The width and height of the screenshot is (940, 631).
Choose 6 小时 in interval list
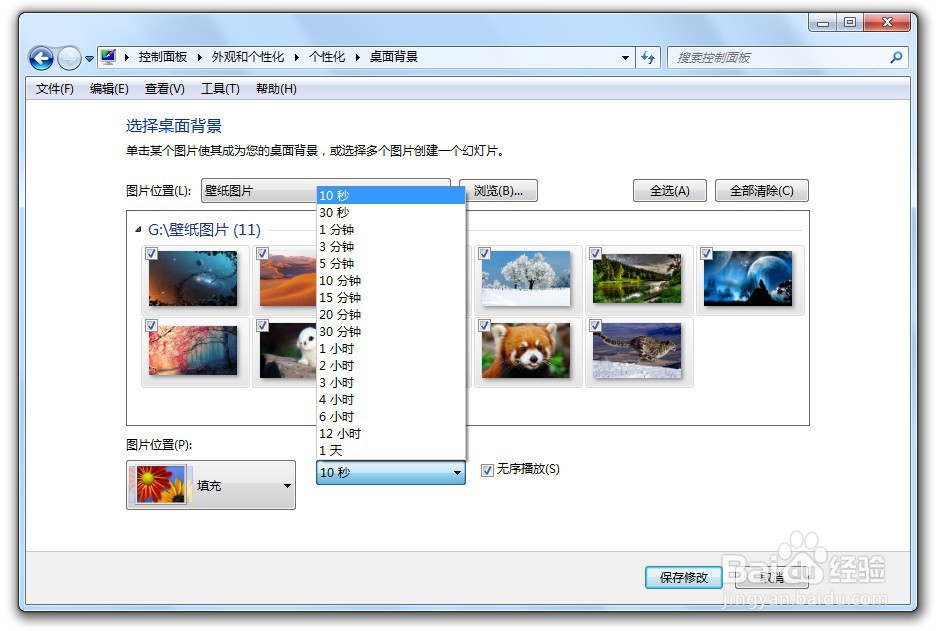point(391,416)
